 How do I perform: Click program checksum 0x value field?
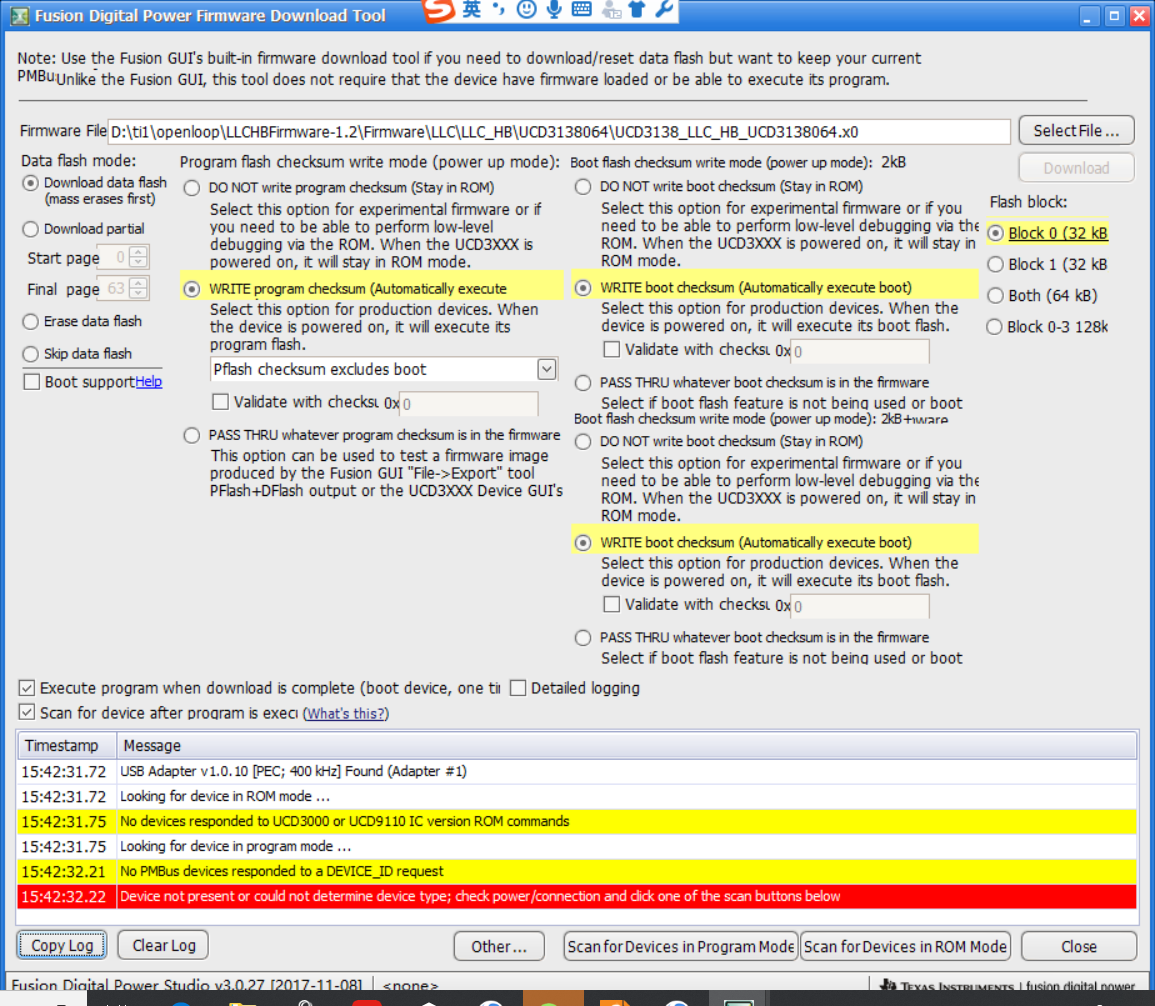pos(468,404)
